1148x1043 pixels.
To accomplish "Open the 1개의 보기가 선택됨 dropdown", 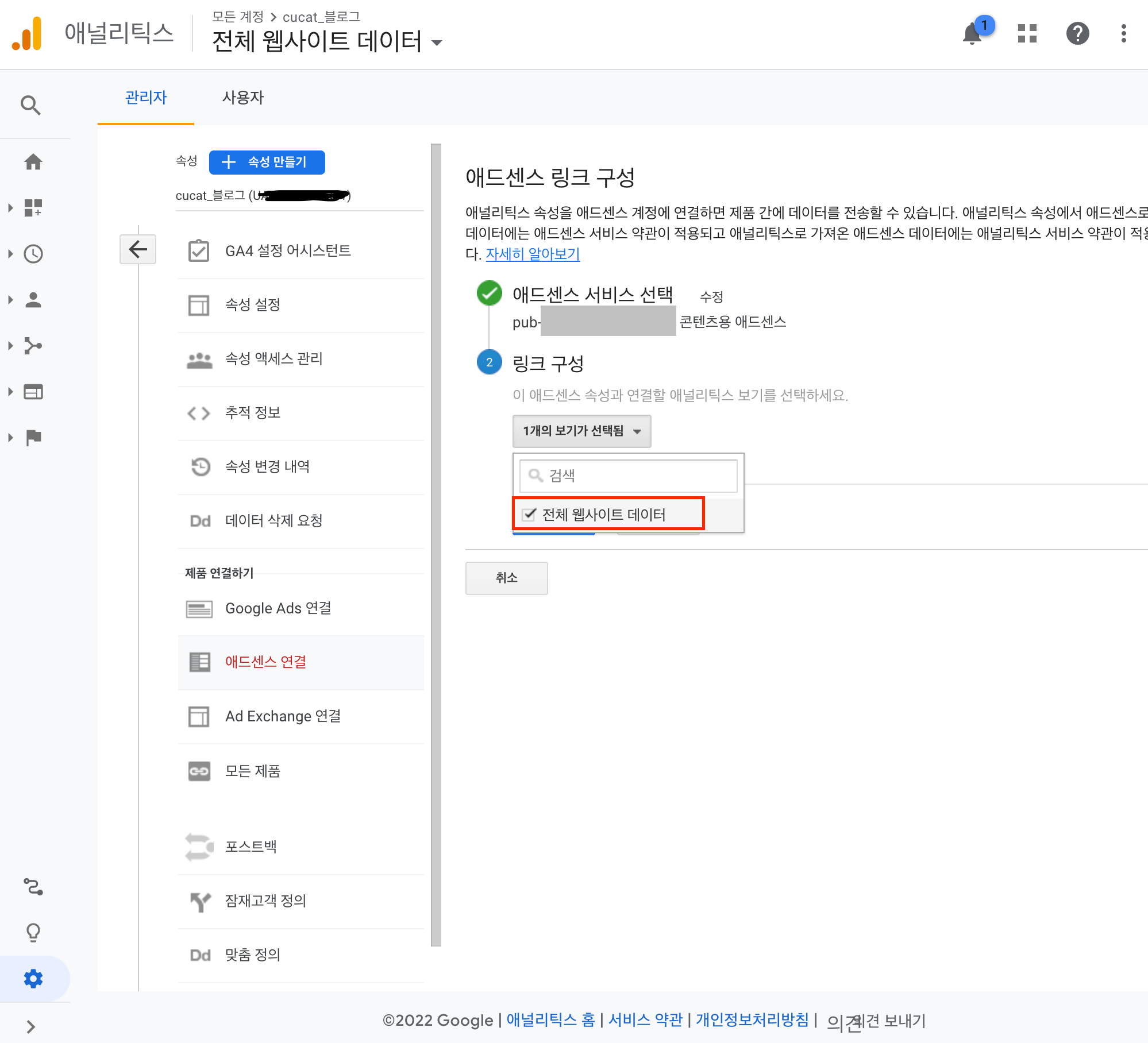I will tap(581, 431).
